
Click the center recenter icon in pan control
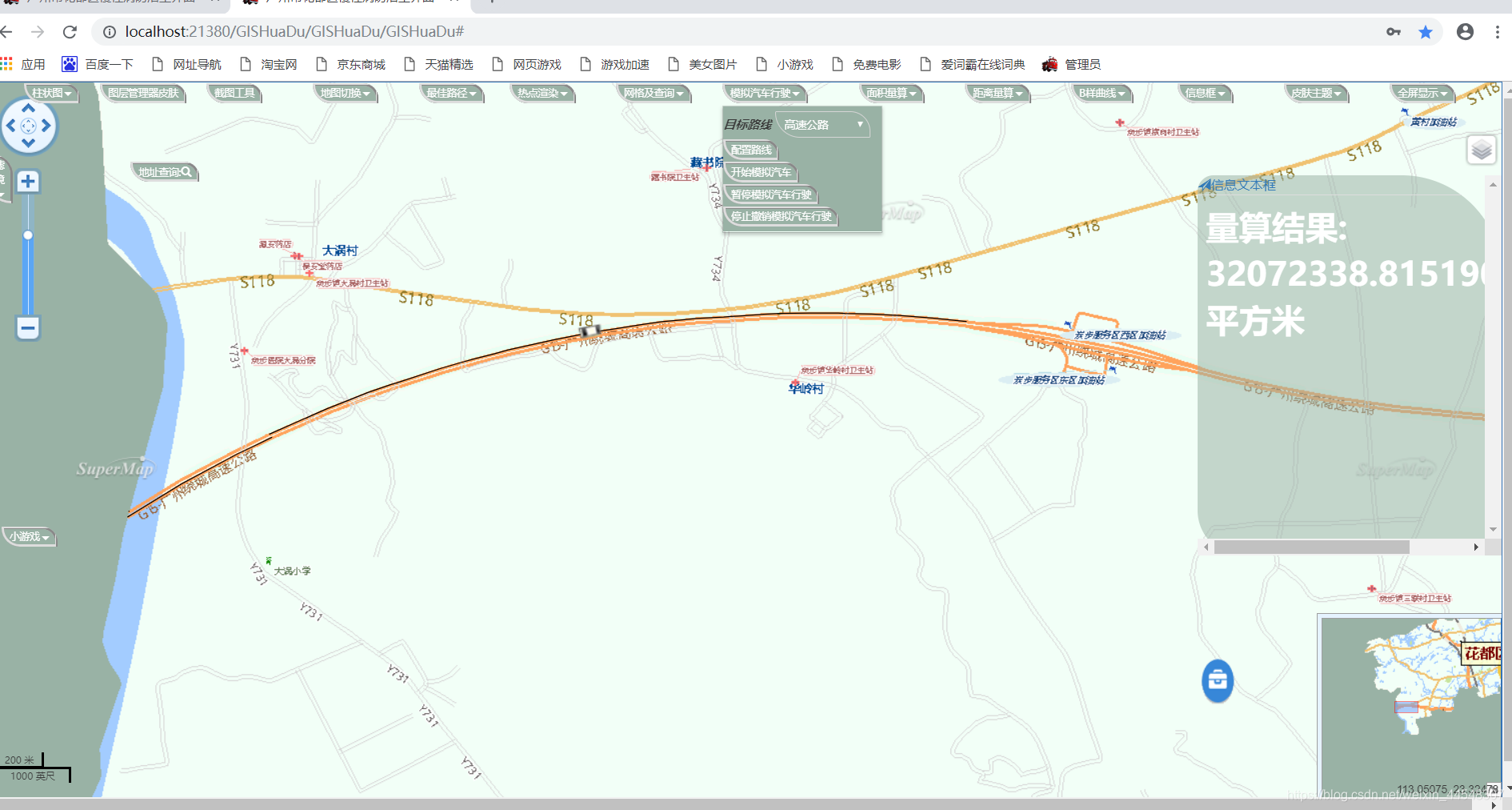(x=28, y=126)
